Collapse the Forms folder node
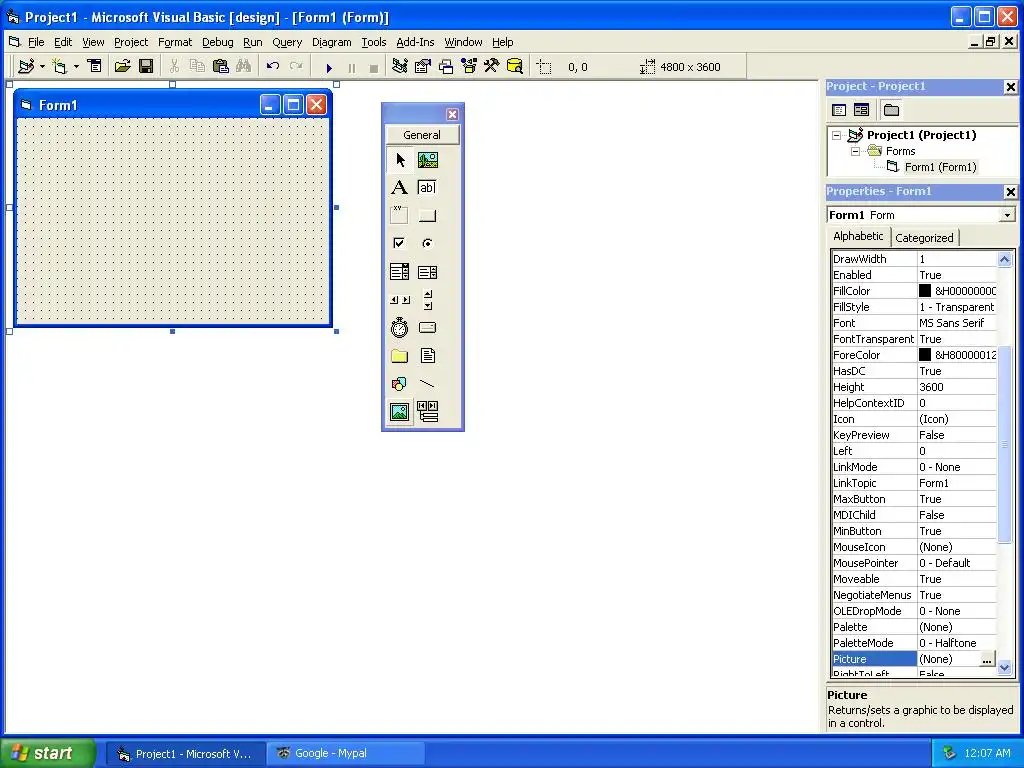 [x=856, y=151]
